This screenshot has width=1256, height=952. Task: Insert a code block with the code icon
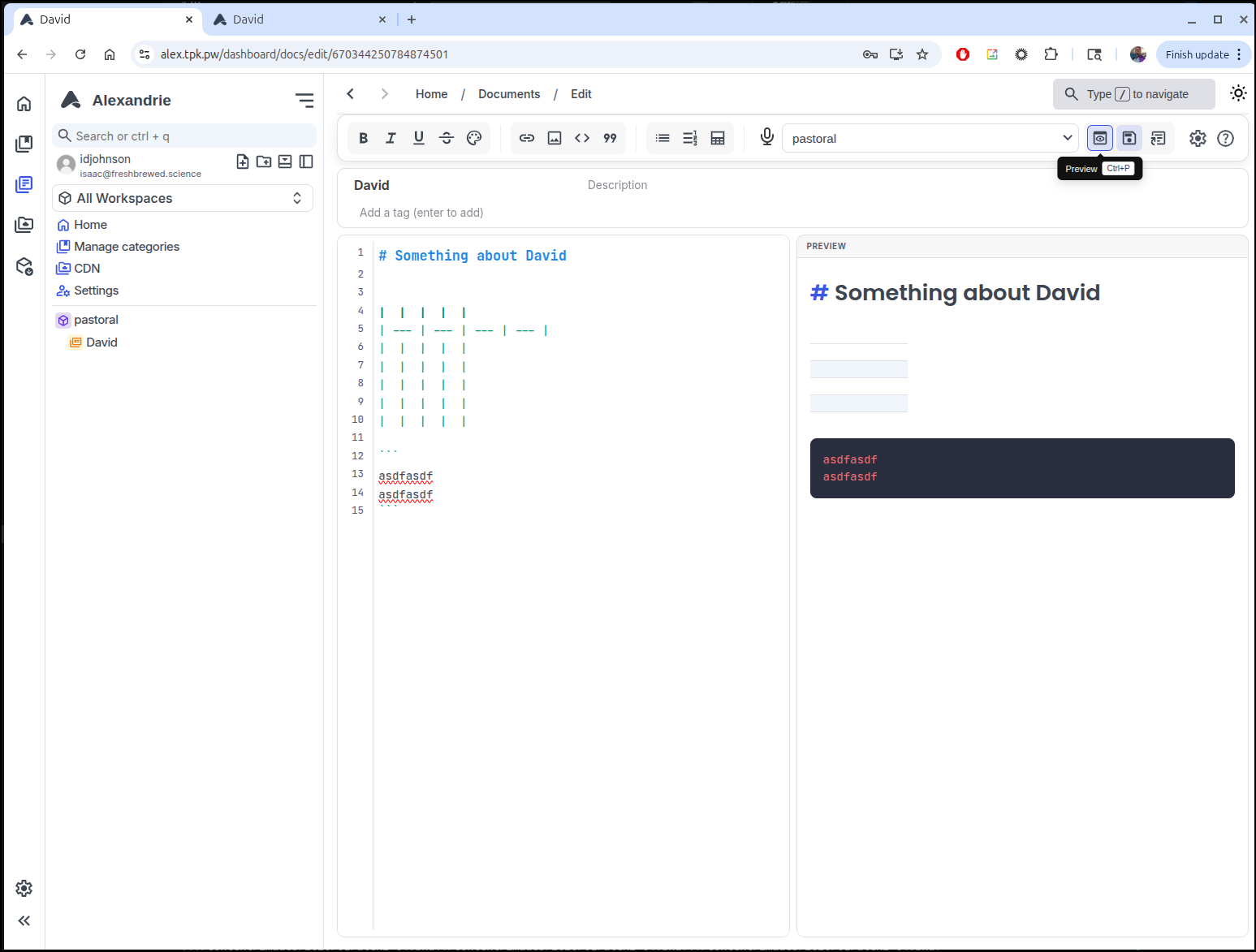pos(582,138)
